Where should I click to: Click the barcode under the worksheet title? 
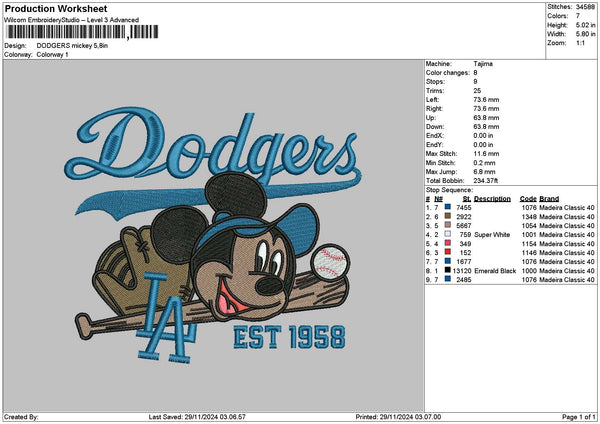82,32
